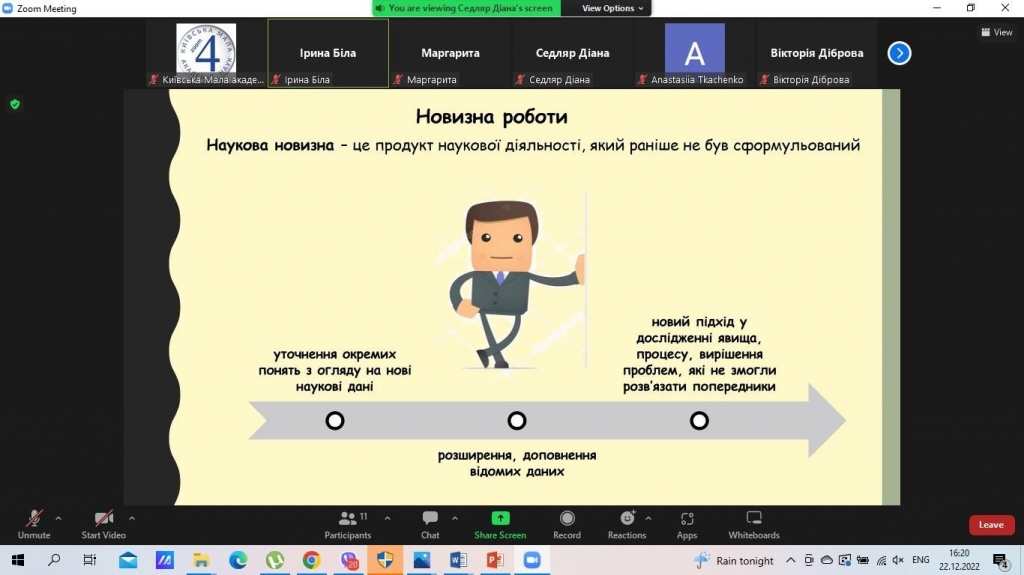Viewport: 1024px width, 575px height.
Task: Open the video options arrow beside Start Video
Action: (x=132, y=518)
